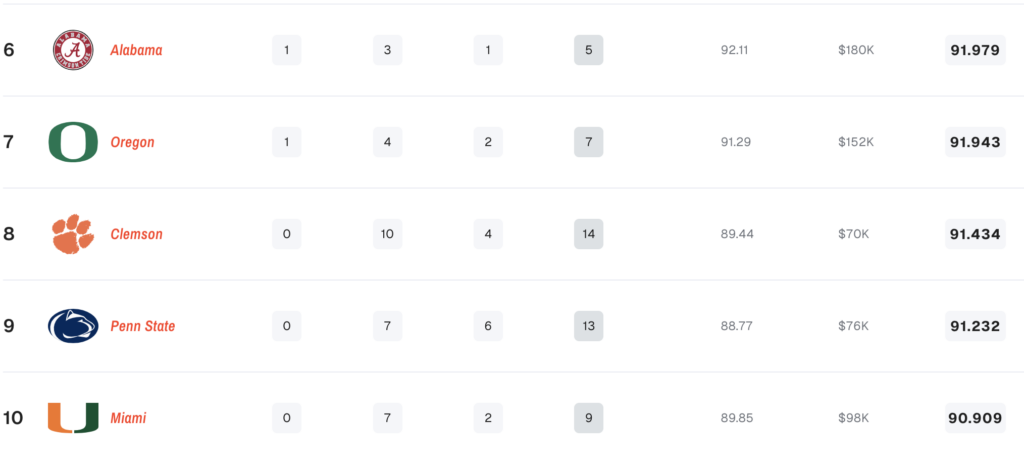Go to the Clemson team page

(x=136, y=234)
